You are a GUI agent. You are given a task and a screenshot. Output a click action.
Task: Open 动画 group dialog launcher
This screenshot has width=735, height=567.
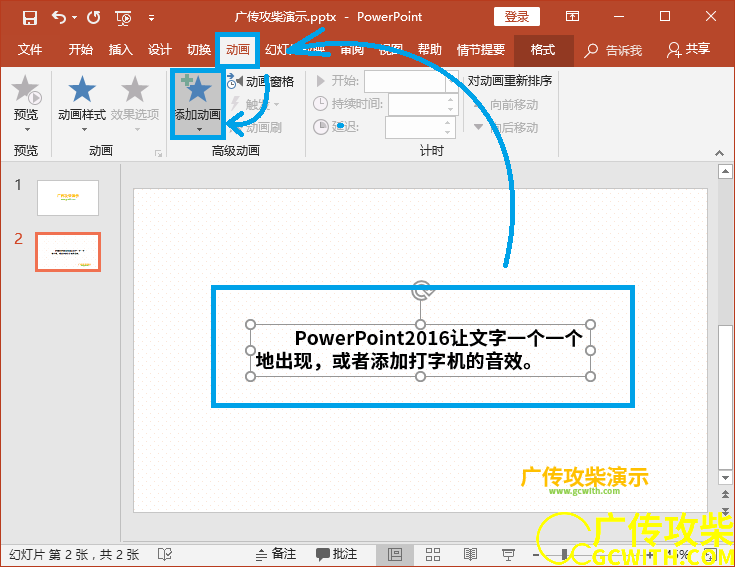(x=158, y=153)
